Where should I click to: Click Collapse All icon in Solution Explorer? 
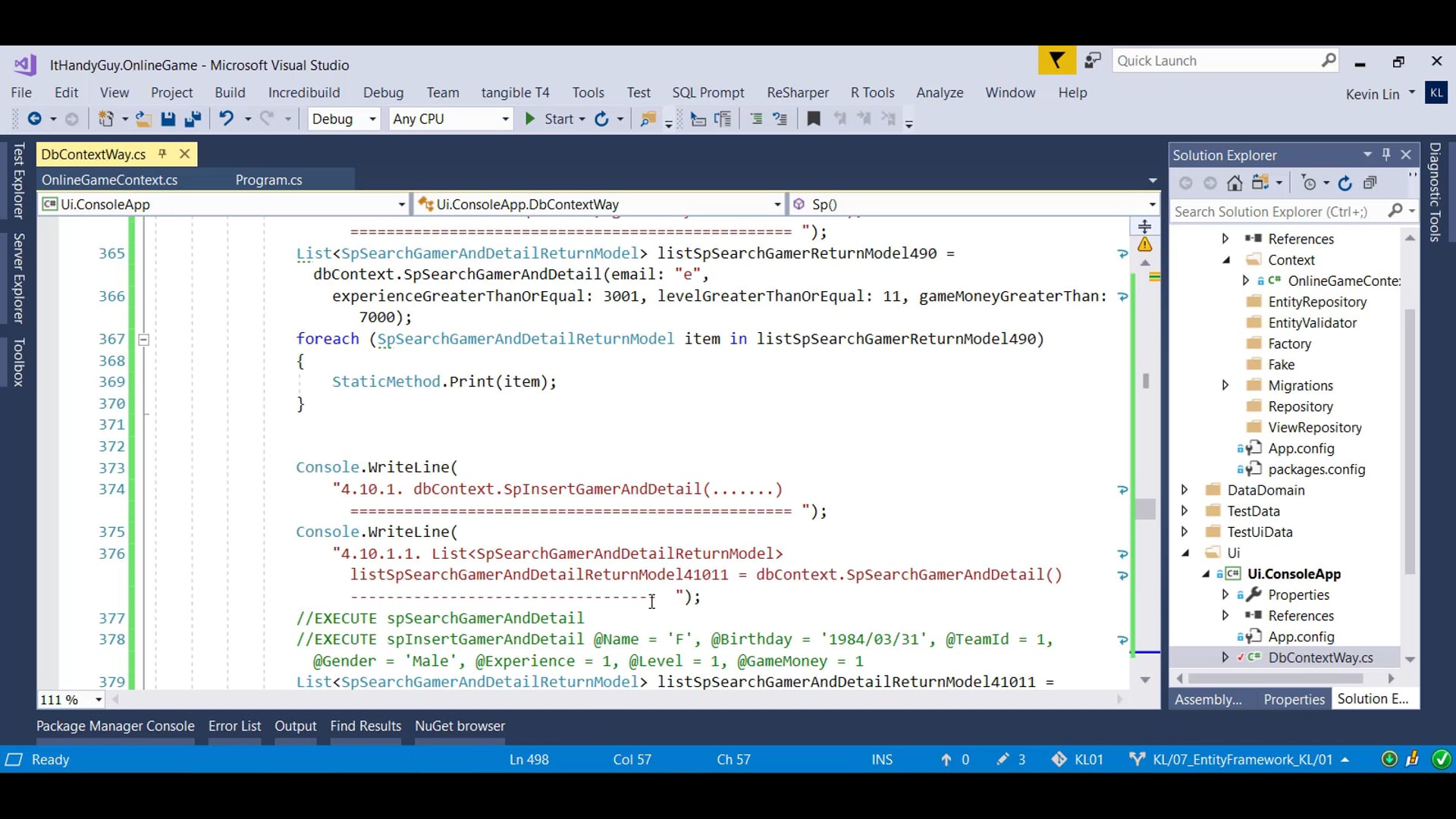click(x=1370, y=184)
